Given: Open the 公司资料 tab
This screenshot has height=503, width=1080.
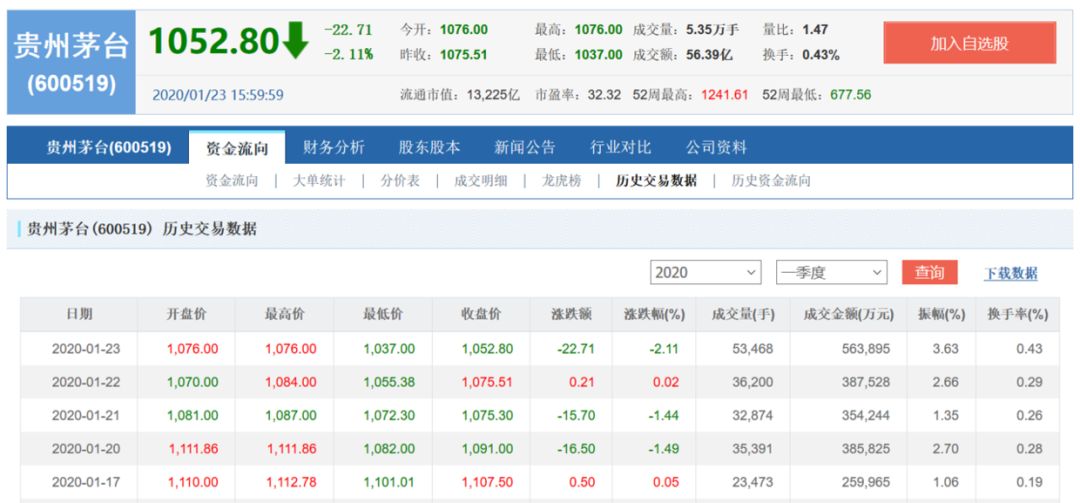Looking at the screenshot, I should [x=716, y=147].
